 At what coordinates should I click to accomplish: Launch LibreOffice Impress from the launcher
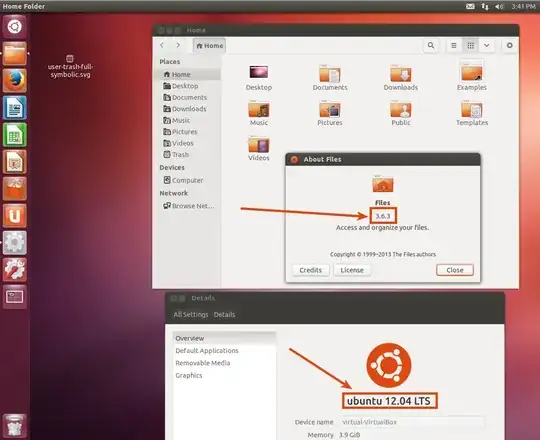tap(14, 161)
